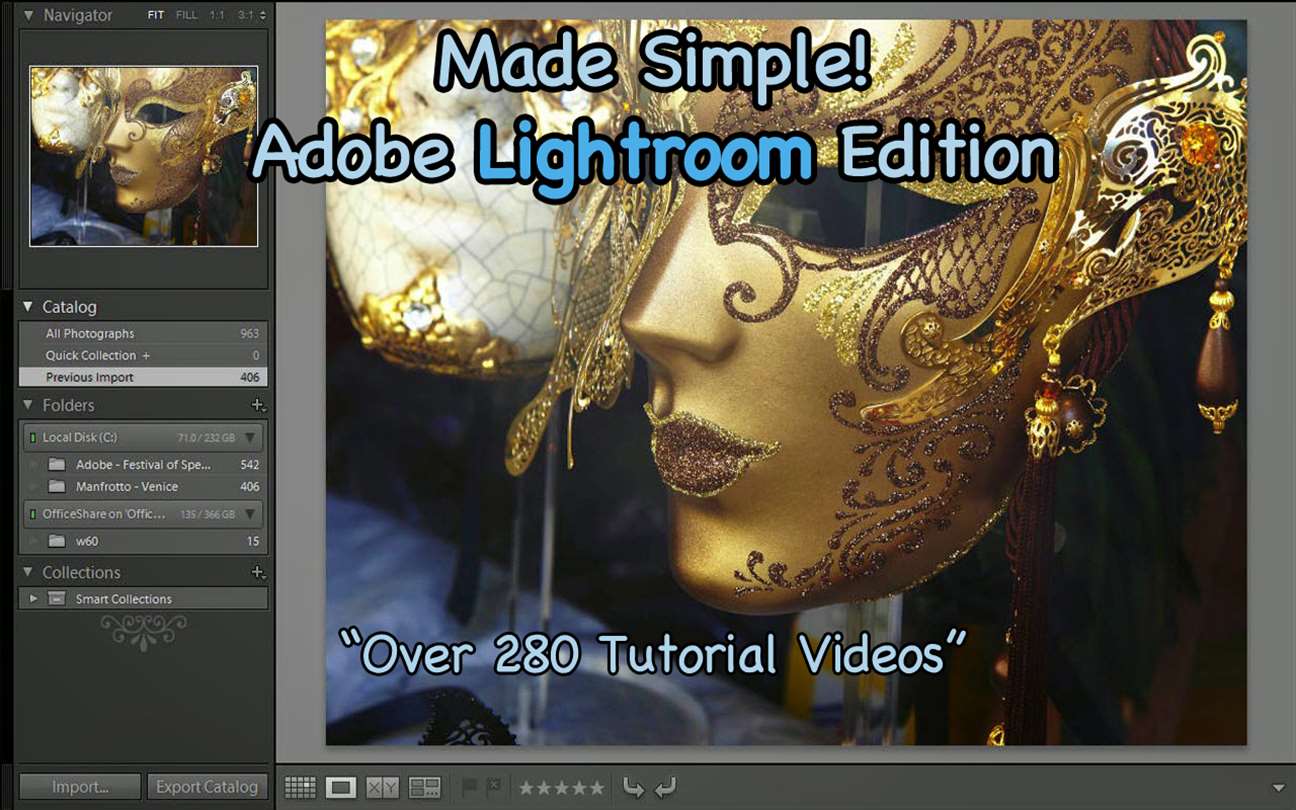Viewport: 1296px width, 810px height.
Task: Click the green status light on Local Disk (C:)
Action: click(x=32, y=438)
